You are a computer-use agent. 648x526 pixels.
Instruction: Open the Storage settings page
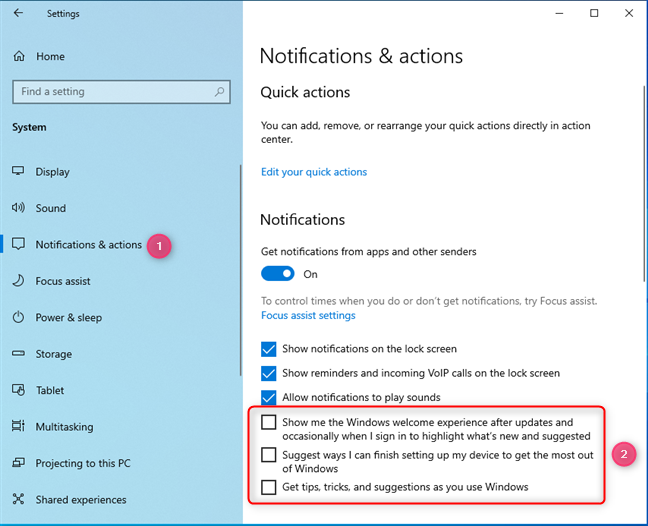coord(54,354)
